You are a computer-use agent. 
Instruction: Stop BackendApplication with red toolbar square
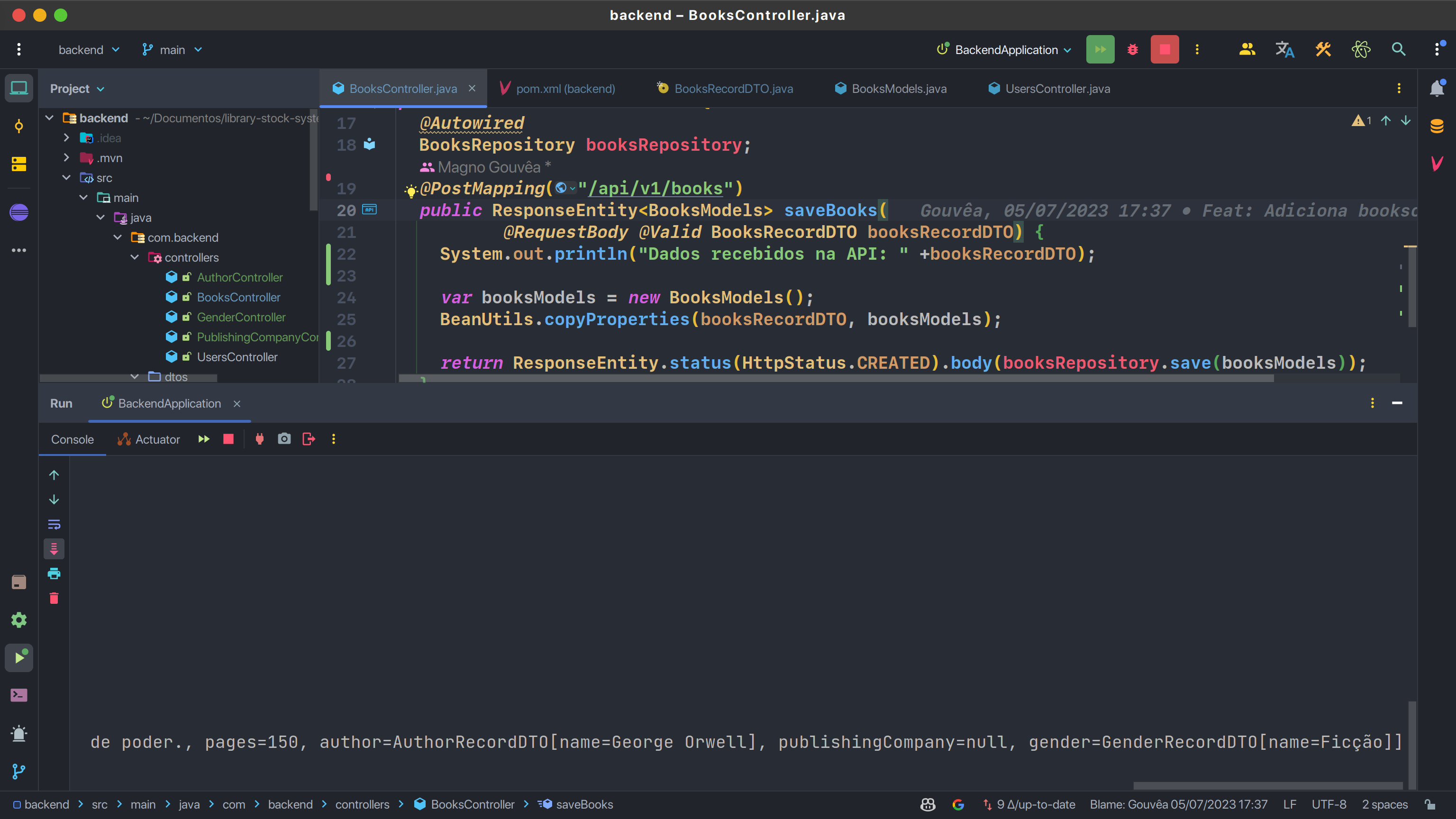(x=1165, y=49)
